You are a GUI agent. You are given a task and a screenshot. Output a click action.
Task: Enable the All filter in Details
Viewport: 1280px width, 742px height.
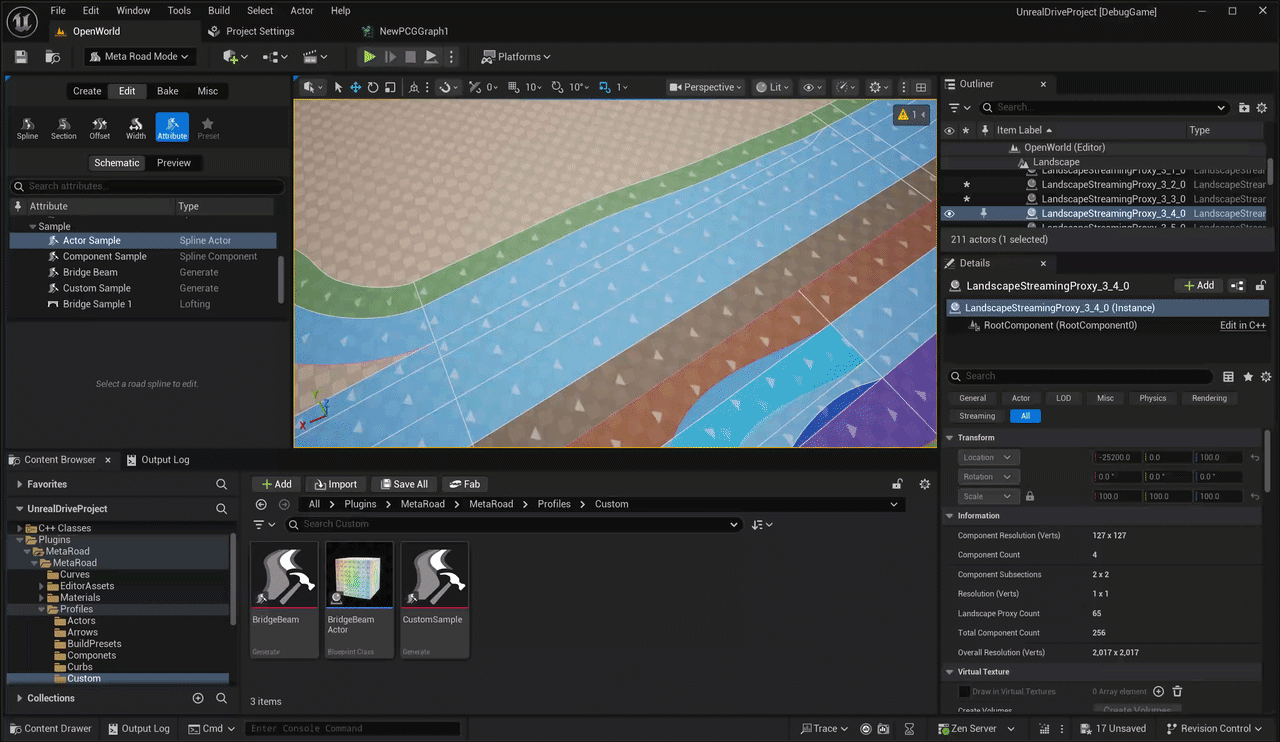(x=1025, y=416)
